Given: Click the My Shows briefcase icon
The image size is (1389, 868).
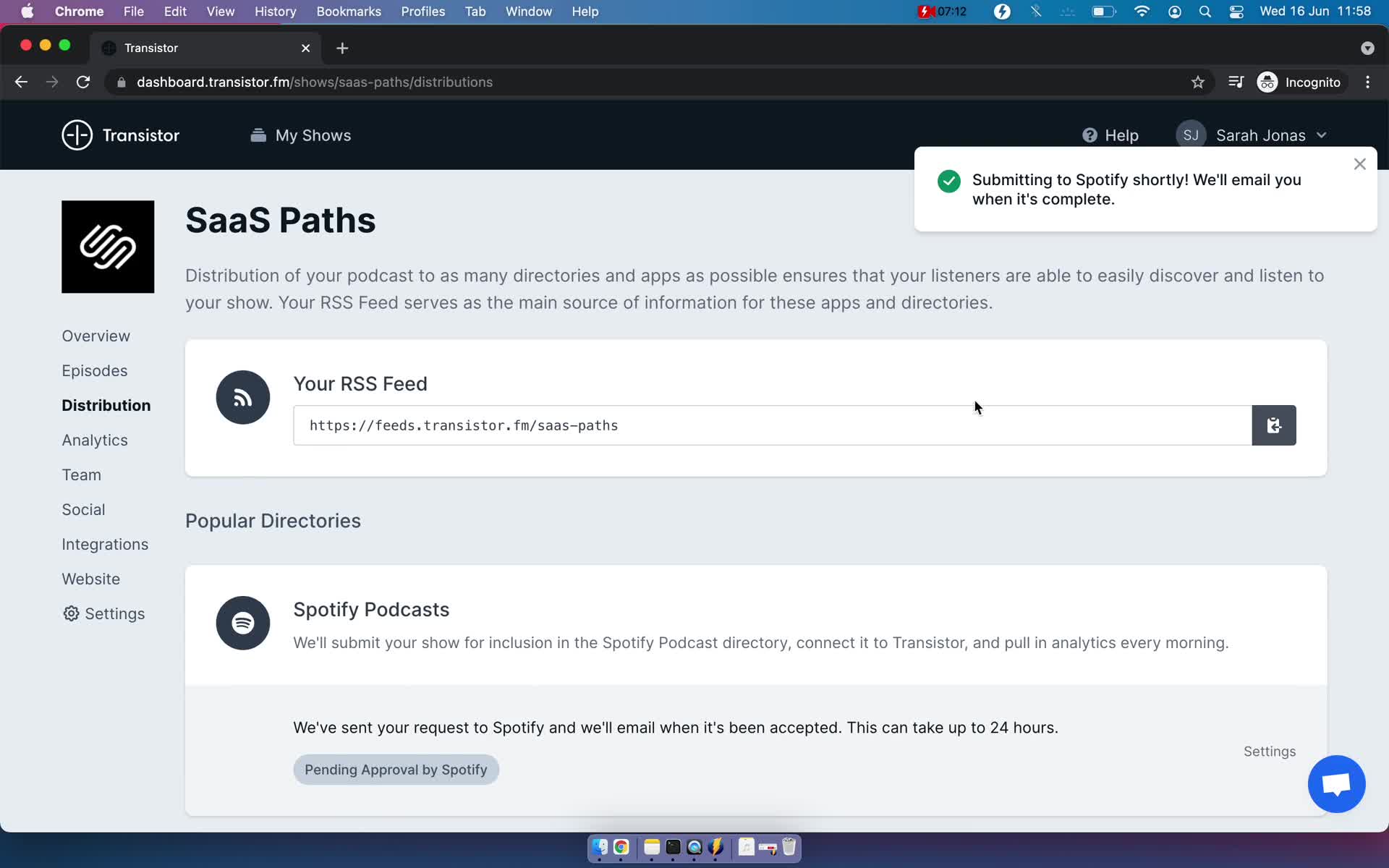Looking at the screenshot, I should tap(257, 135).
